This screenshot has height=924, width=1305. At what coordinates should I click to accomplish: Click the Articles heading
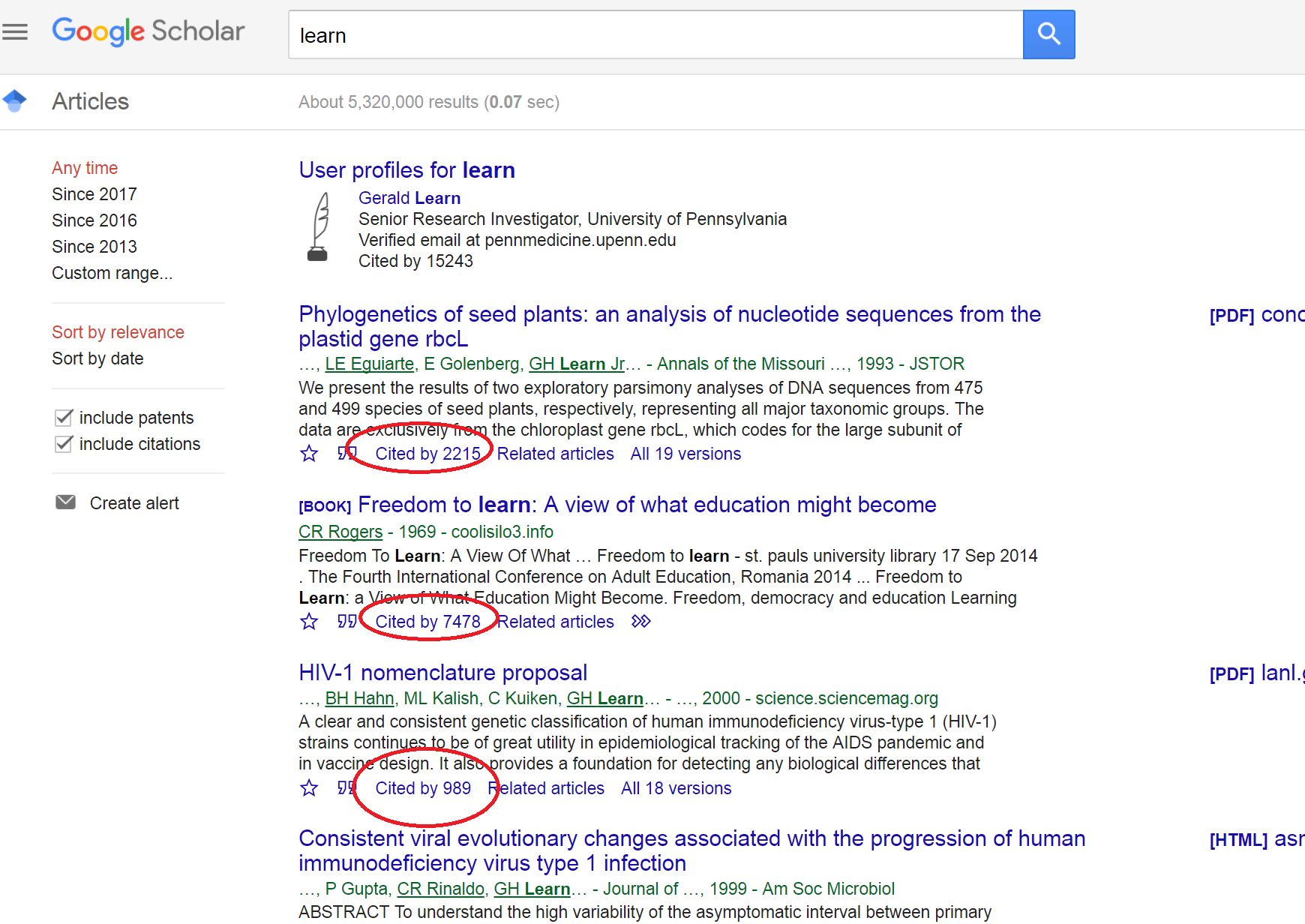[x=90, y=101]
